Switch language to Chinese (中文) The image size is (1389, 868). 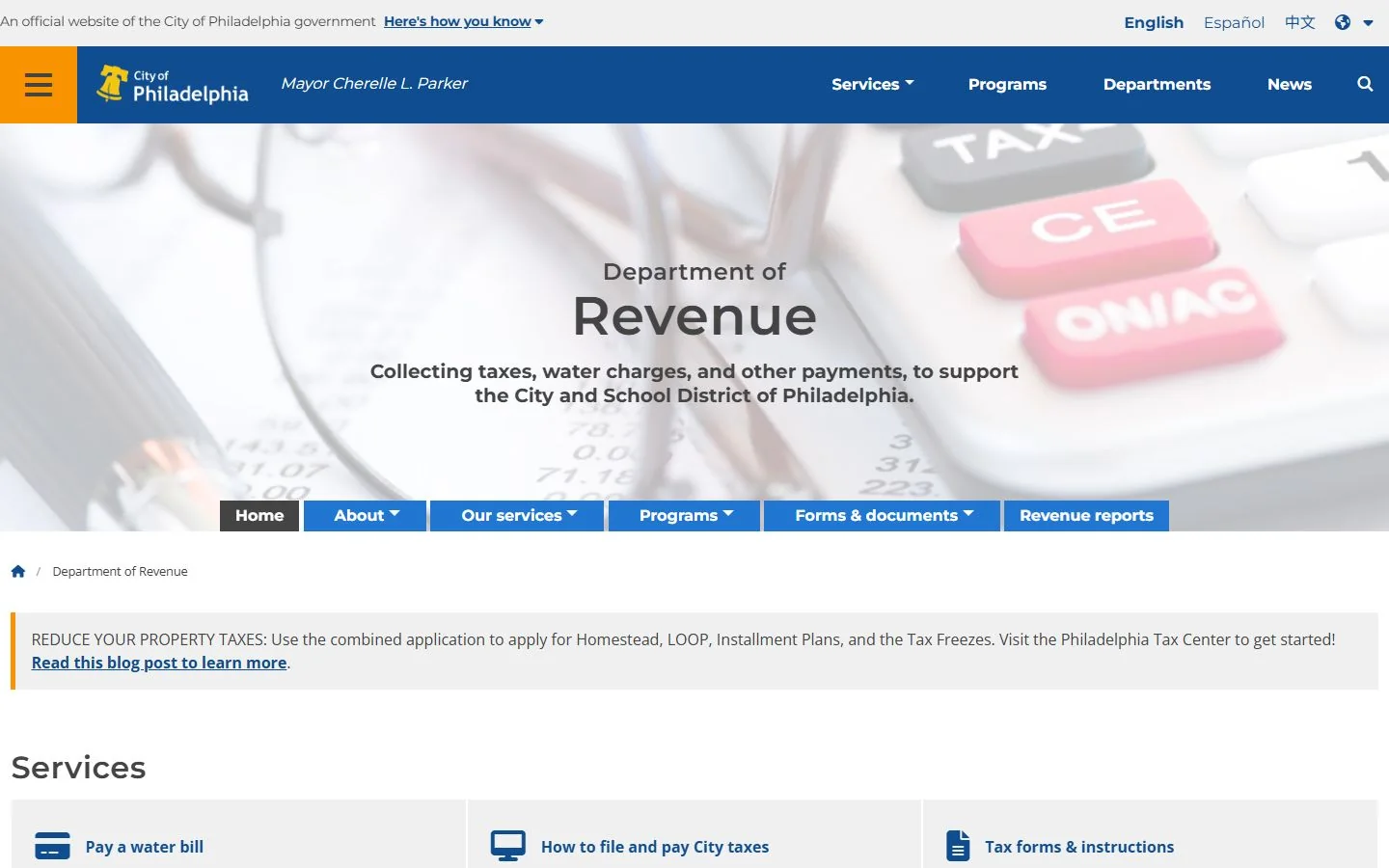click(x=1300, y=22)
